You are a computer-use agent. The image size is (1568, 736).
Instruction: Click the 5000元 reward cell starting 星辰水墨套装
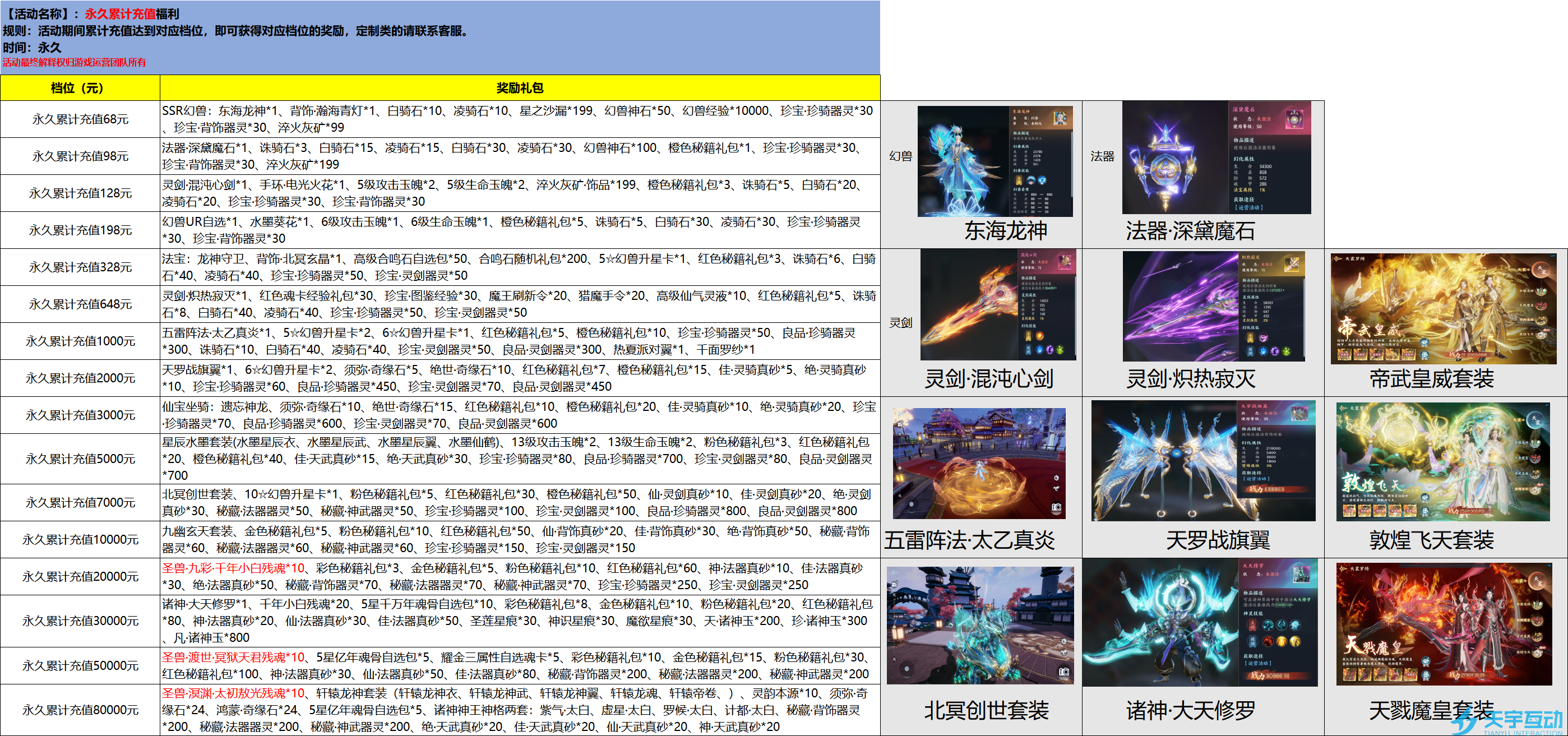pyautogui.click(x=520, y=459)
